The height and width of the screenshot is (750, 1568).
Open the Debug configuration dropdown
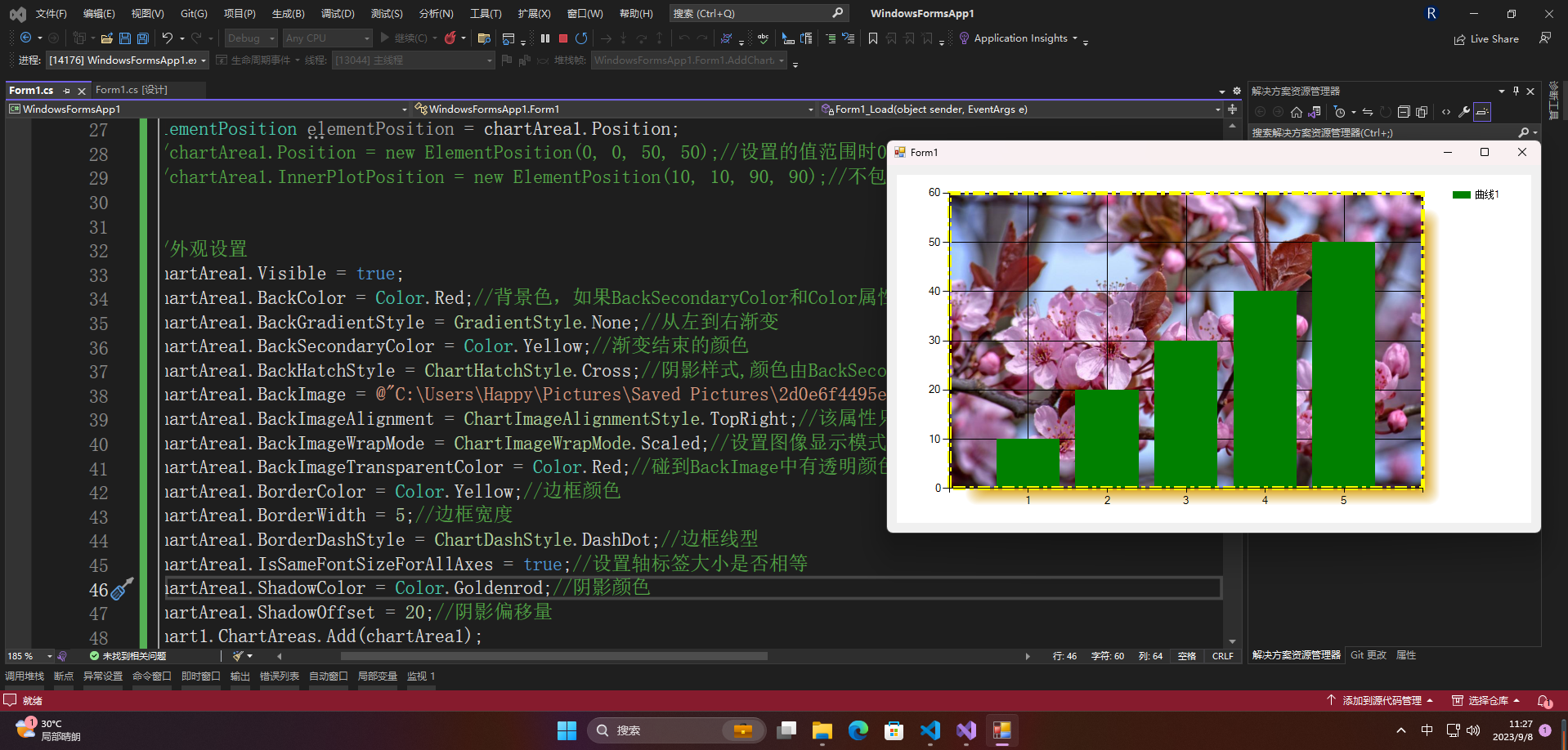[x=252, y=38]
